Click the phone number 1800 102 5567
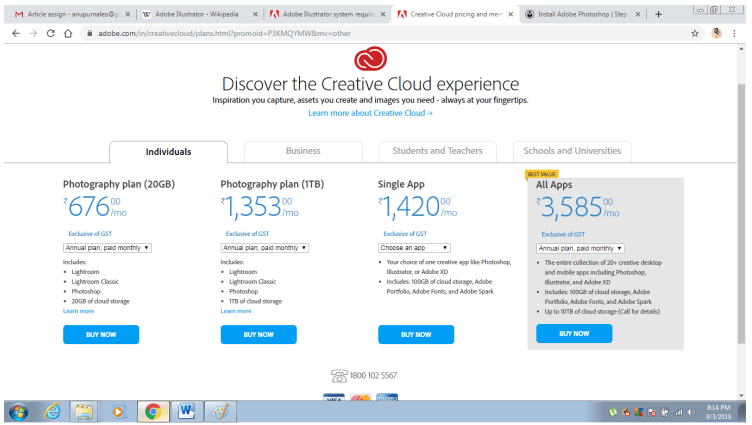This screenshot has width=752, height=425. coord(374,376)
